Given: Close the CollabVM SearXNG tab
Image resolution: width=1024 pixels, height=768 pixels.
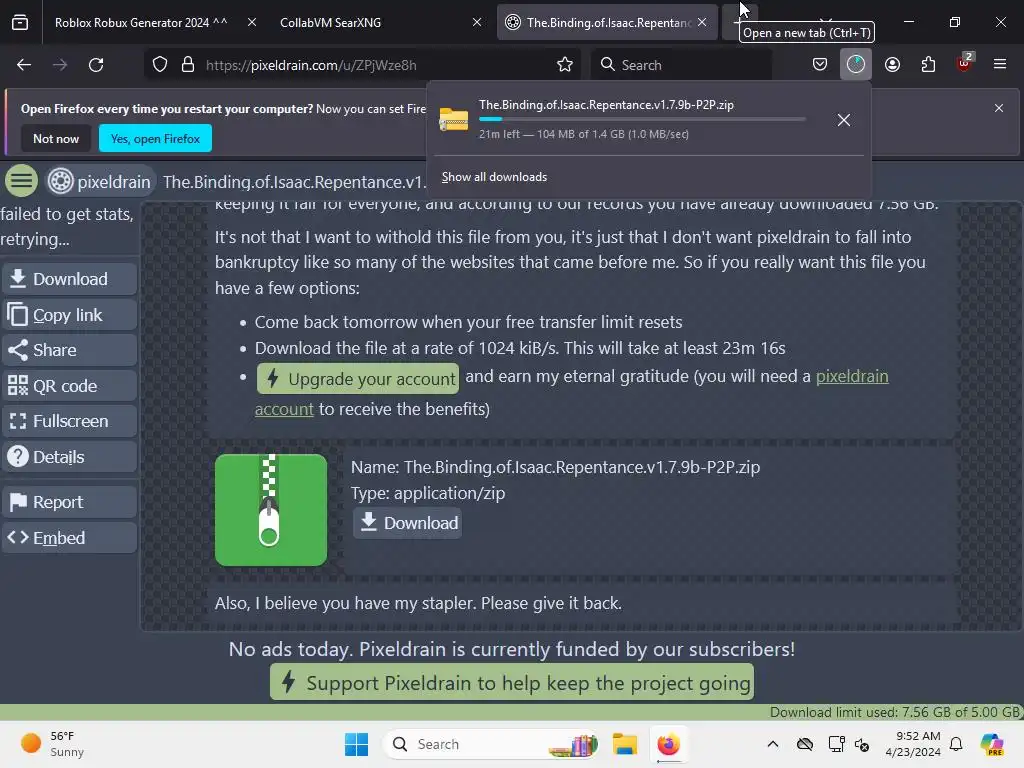Looking at the screenshot, I should [477, 22].
